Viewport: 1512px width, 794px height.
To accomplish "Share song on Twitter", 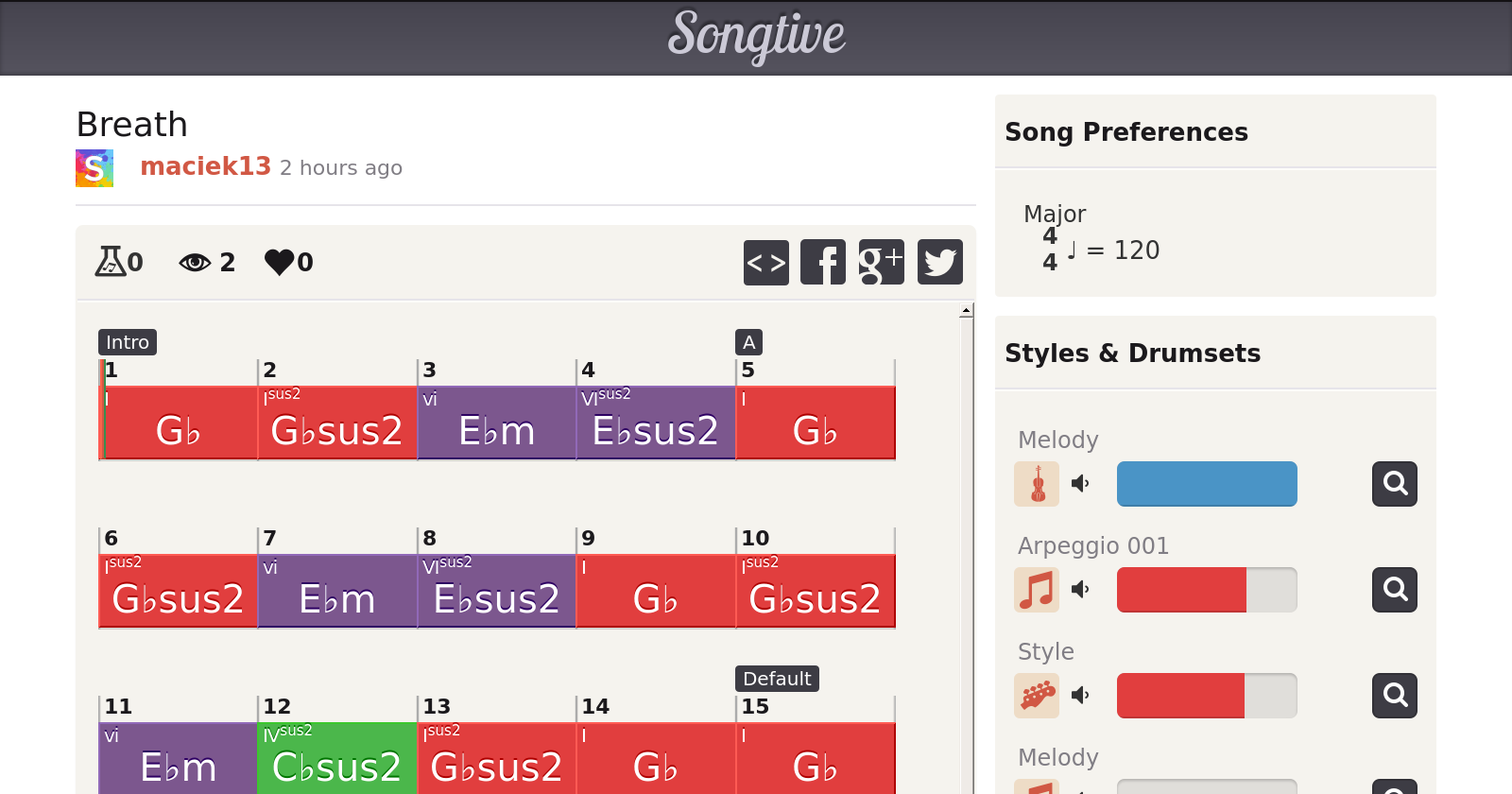I will coord(939,262).
